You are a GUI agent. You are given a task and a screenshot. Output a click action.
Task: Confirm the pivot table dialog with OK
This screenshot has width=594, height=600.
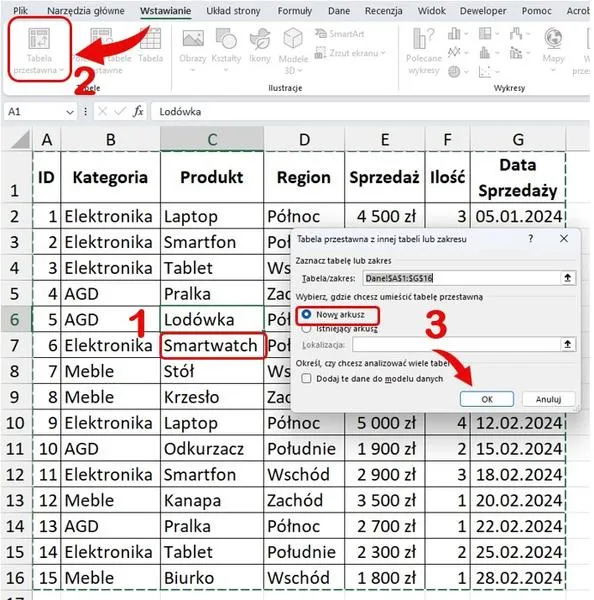pyautogui.click(x=486, y=399)
